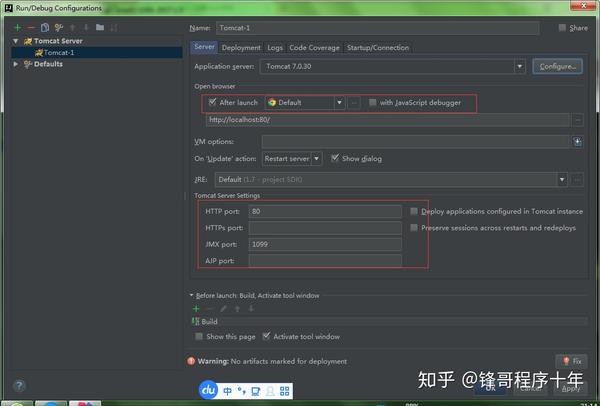Click the JMX port field
The width and height of the screenshot is (600, 406).
tap(325, 244)
